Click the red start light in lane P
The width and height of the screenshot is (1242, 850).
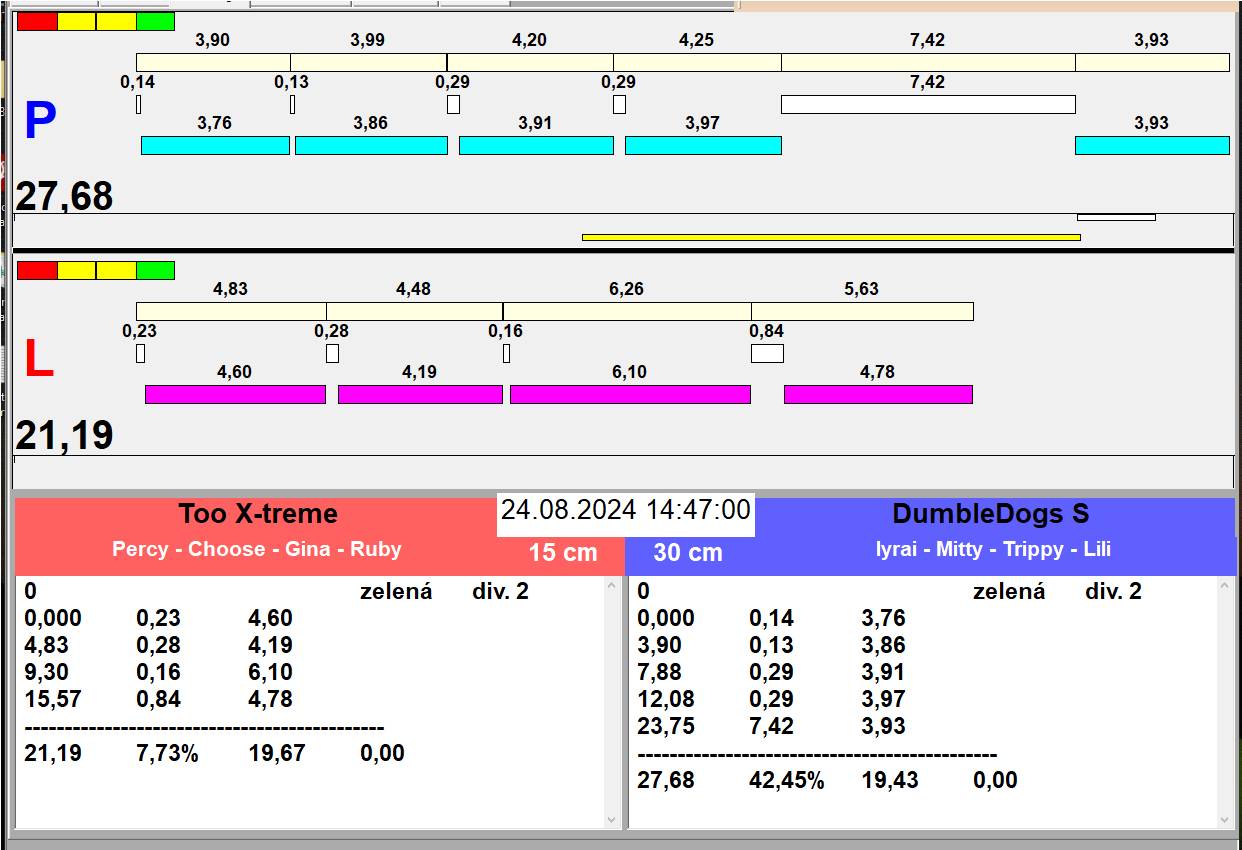(37, 21)
